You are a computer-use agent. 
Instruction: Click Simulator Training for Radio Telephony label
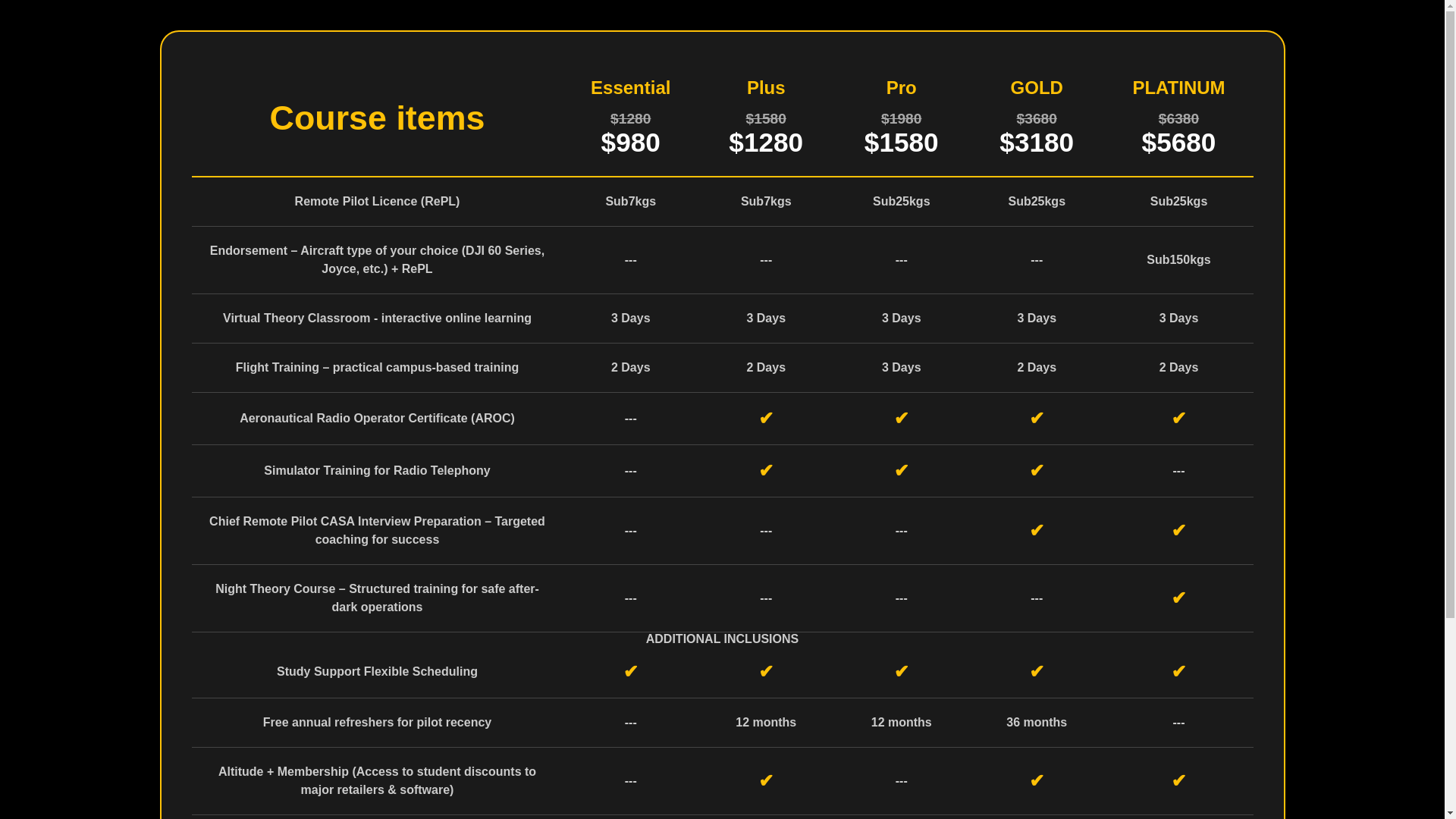pos(377,471)
